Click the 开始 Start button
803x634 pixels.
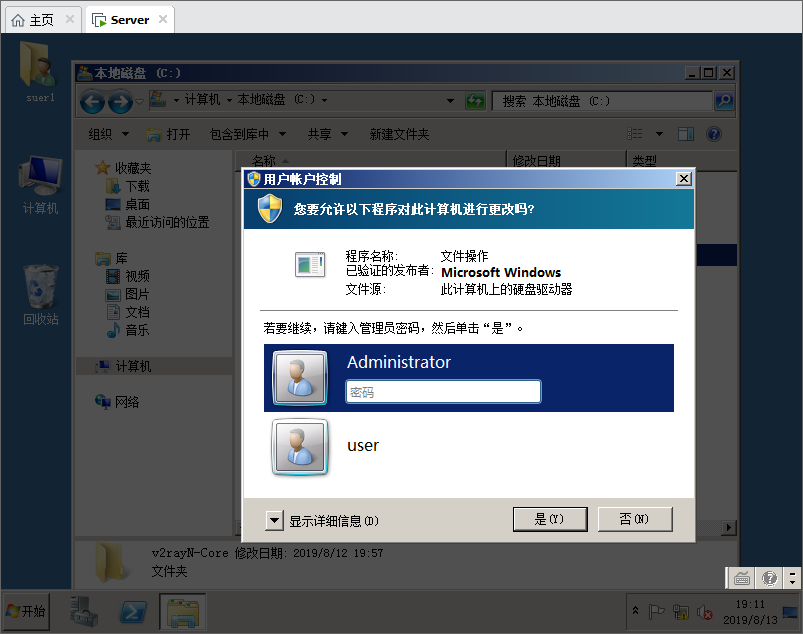27,611
